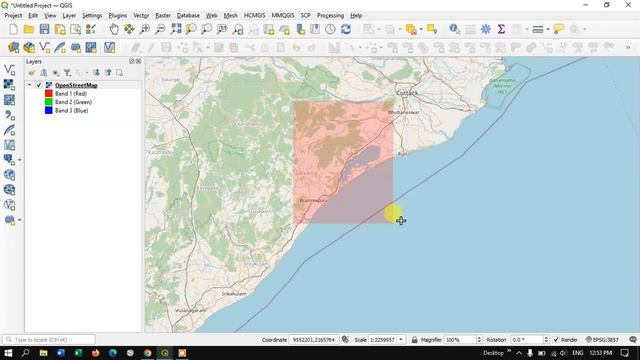The image size is (640, 360).
Task: Click the Magnifier spin box stepper
Action: coord(479,340)
